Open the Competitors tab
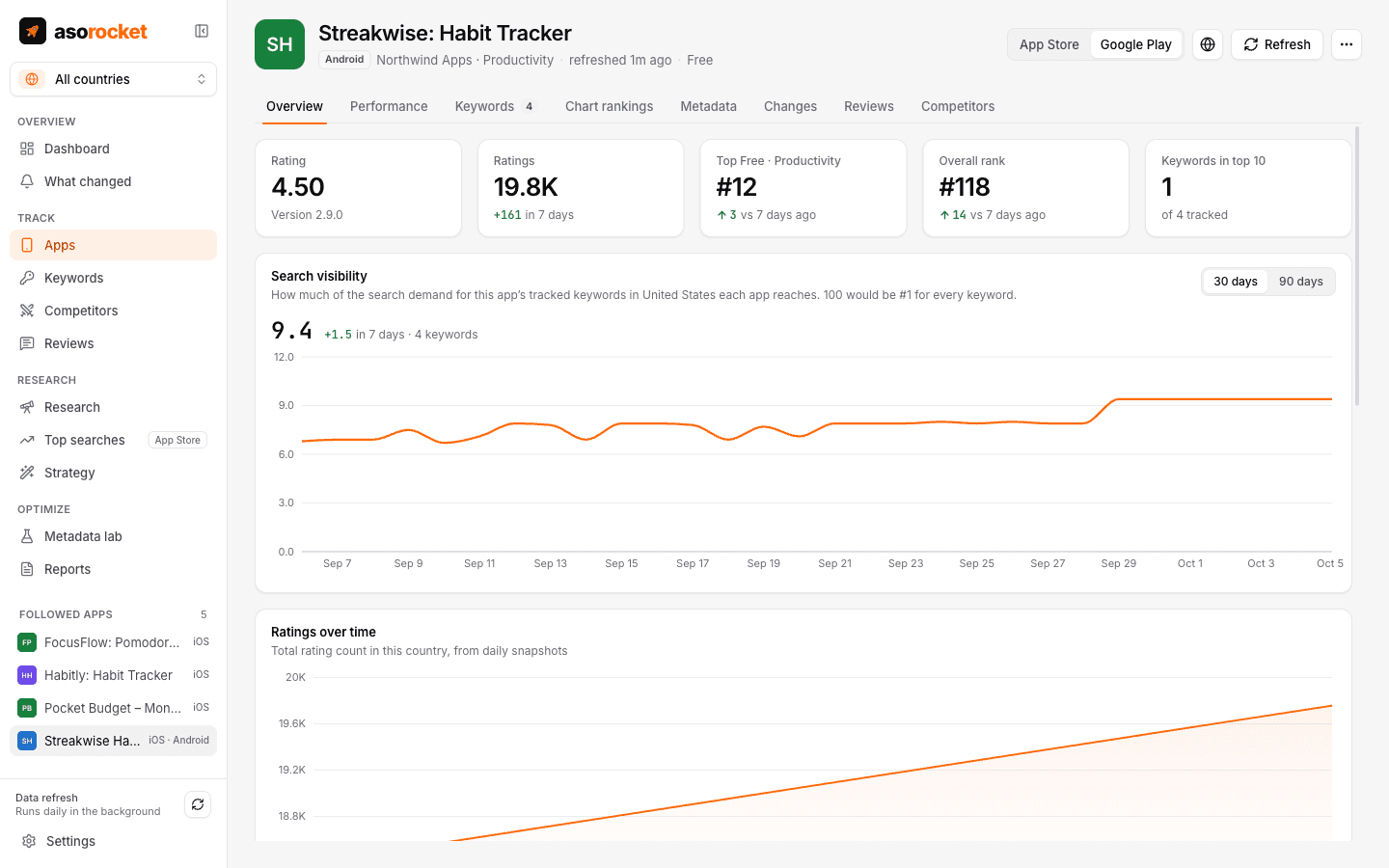The height and width of the screenshot is (868, 1389). click(958, 106)
